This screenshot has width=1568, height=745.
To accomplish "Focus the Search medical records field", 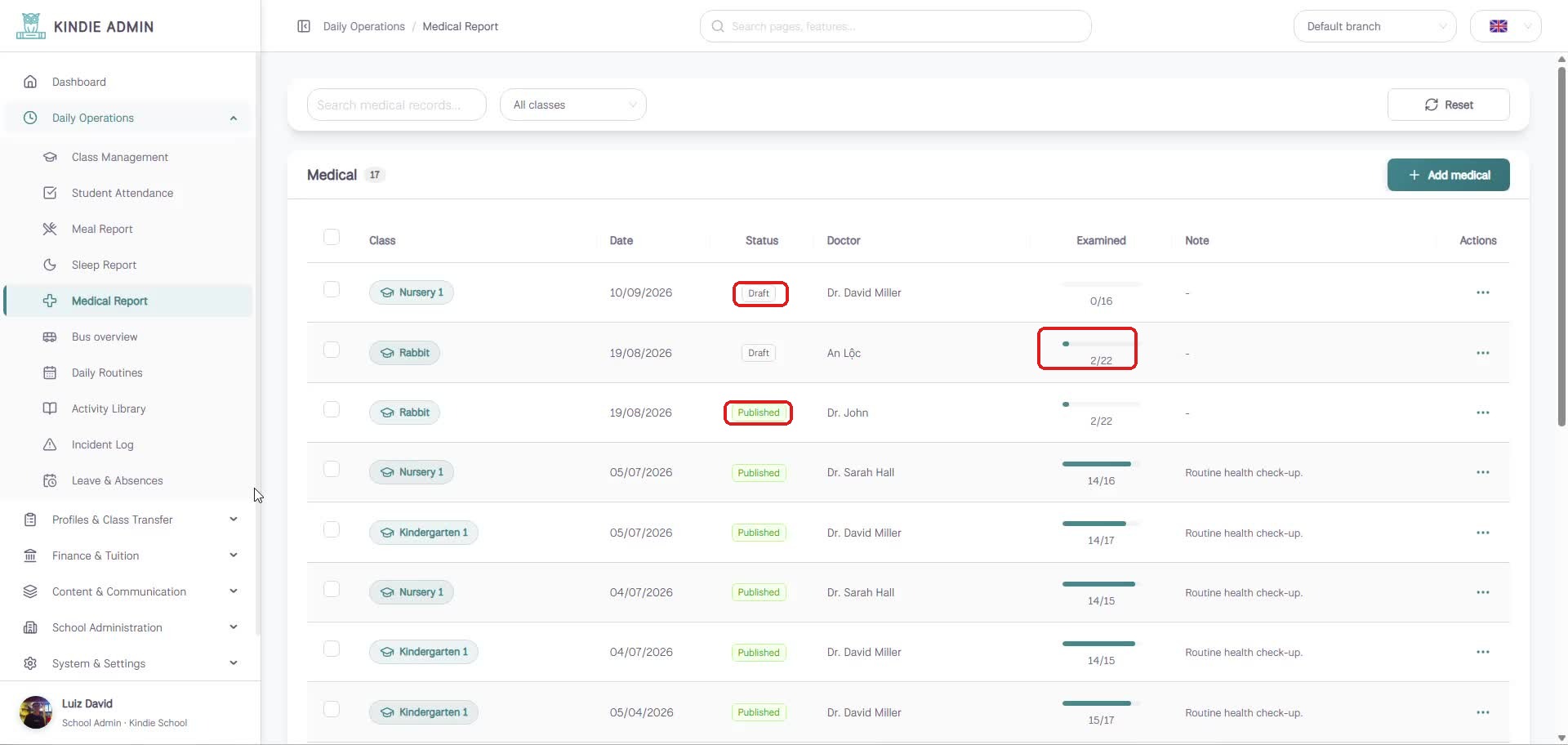I will (x=396, y=105).
